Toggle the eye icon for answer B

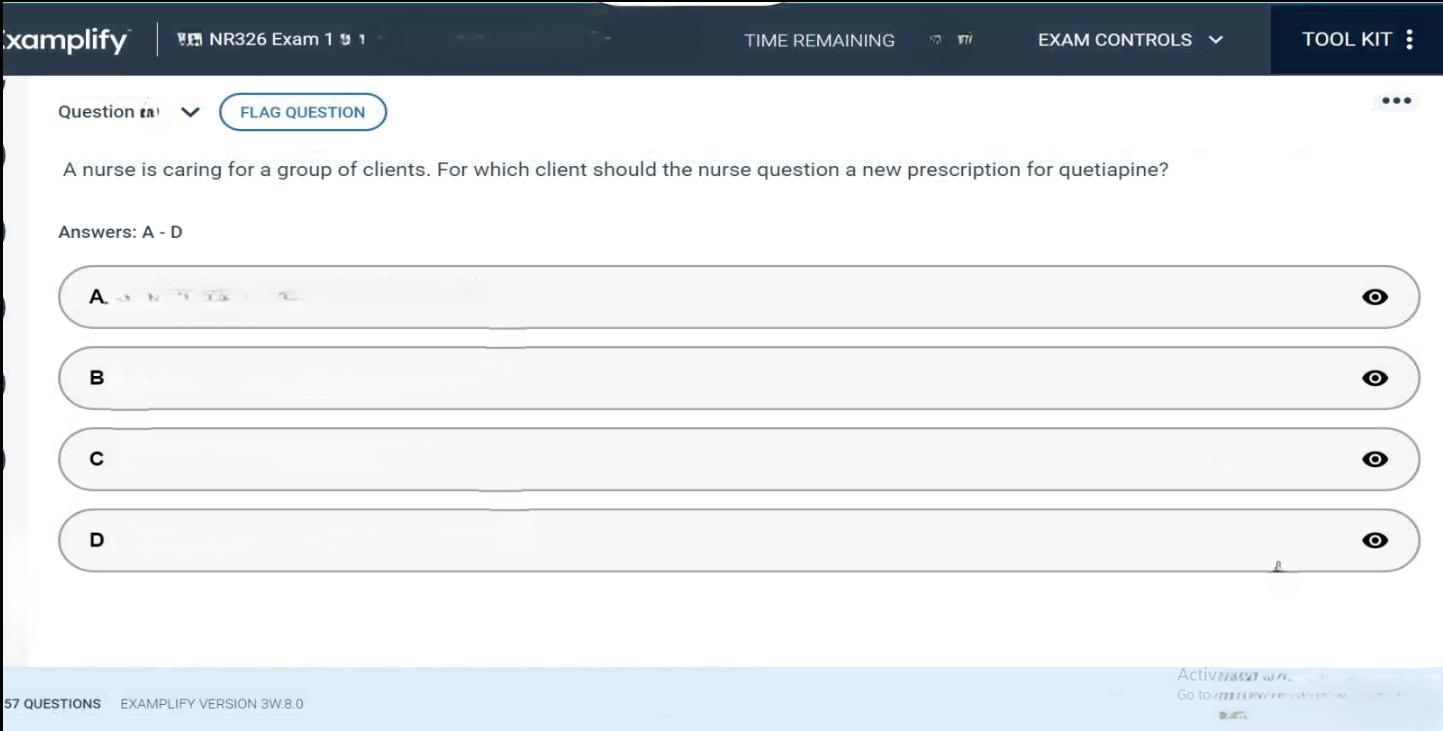pos(1376,378)
